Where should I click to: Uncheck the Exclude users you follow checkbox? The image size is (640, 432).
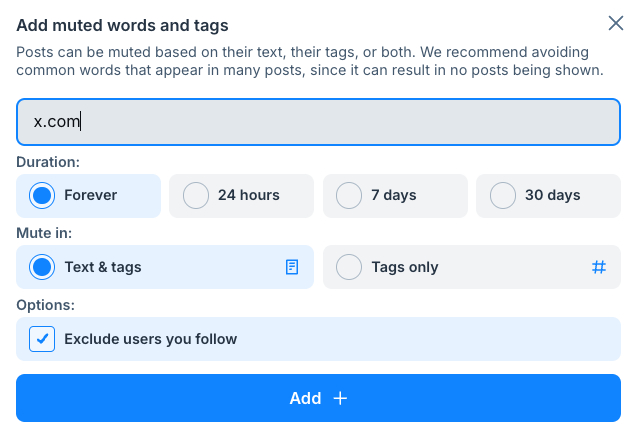[x=42, y=339]
